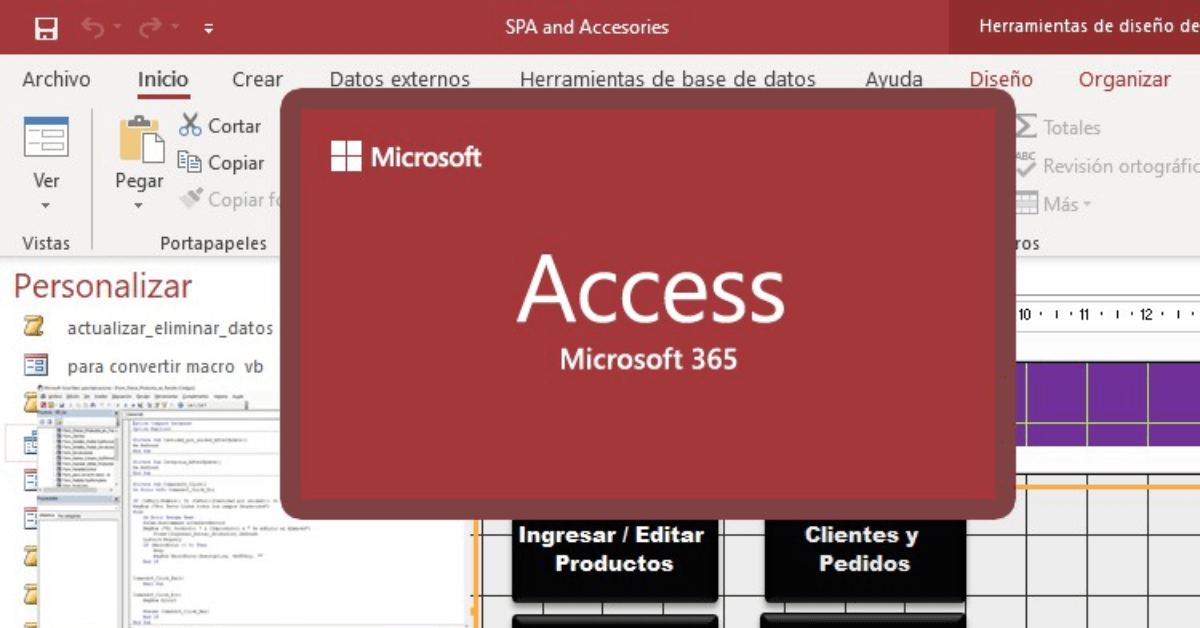Image resolution: width=1200 pixels, height=628 pixels.
Task: Switch to the Crear tab
Action: 257,80
